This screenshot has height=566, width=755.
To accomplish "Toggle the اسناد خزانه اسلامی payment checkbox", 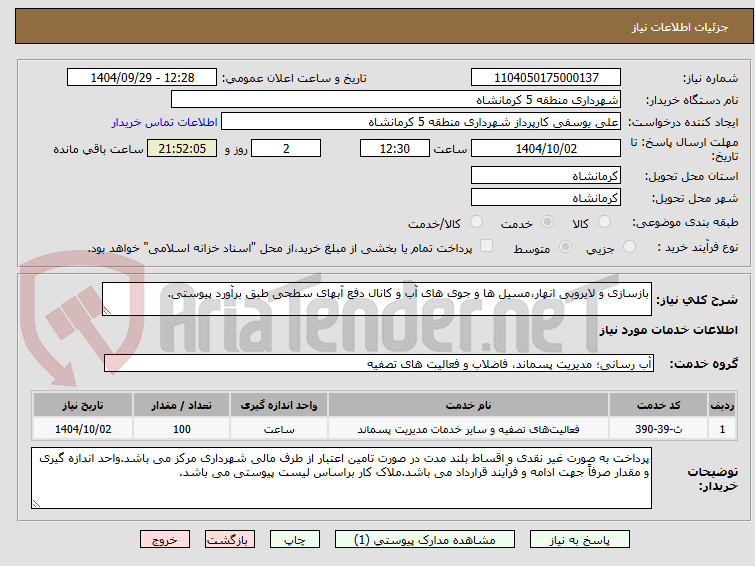I will tap(487, 246).
